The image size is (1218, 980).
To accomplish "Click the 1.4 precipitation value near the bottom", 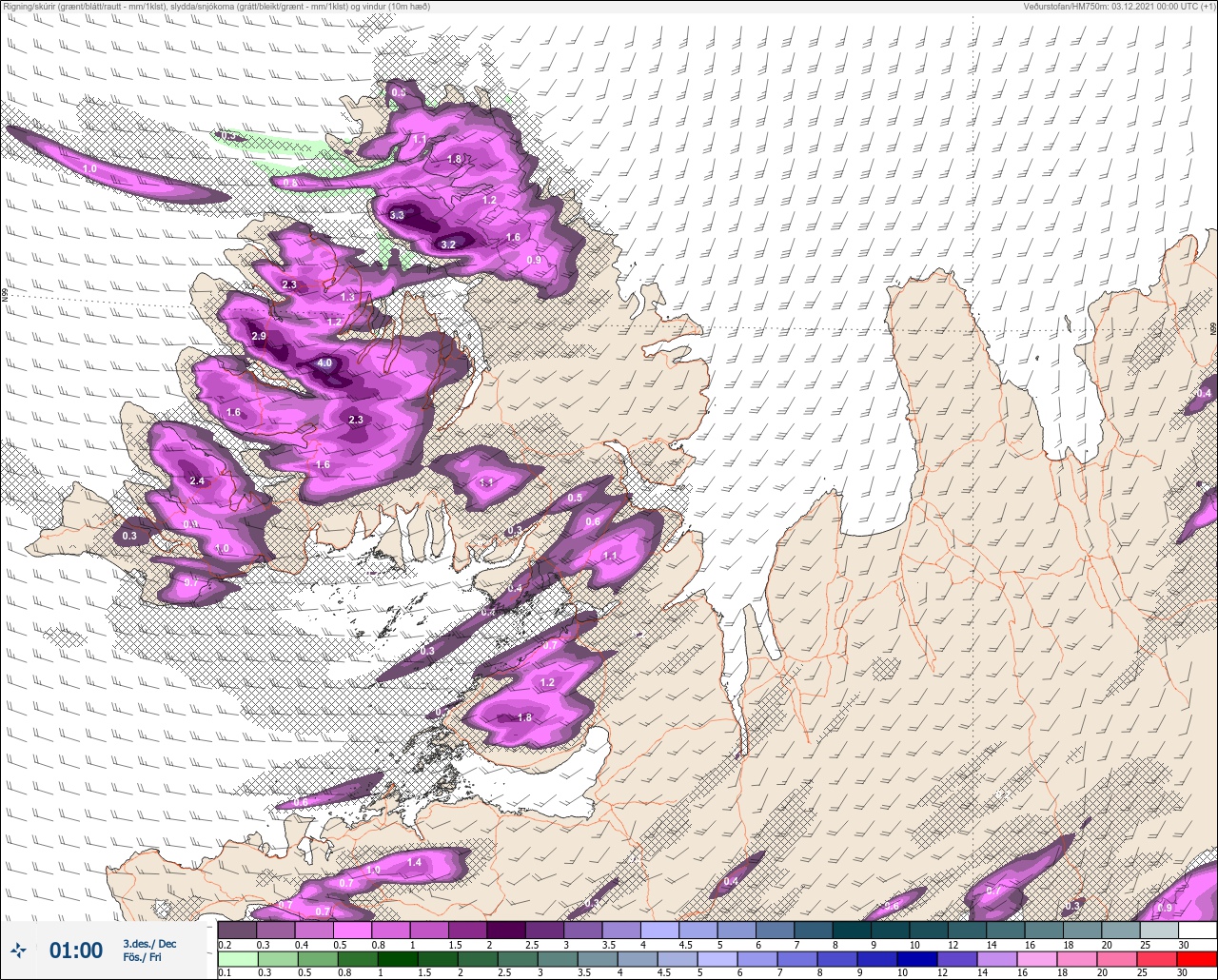I will 414,863.
